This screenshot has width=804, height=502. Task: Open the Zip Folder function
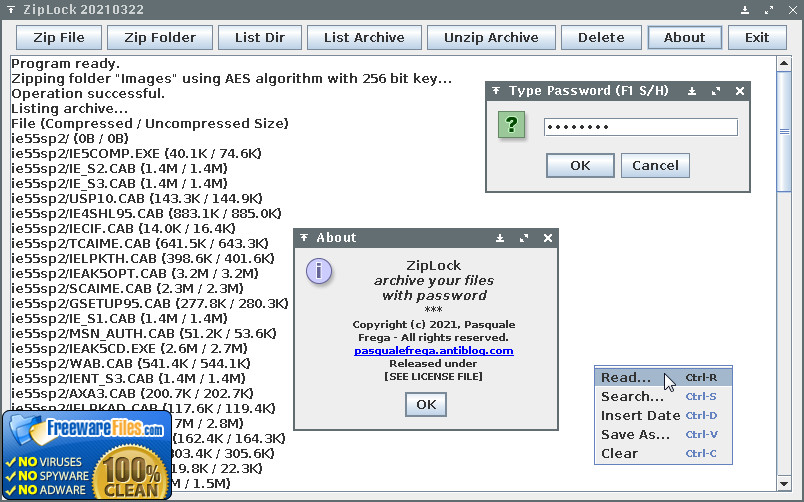pyautogui.click(x=160, y=37)
